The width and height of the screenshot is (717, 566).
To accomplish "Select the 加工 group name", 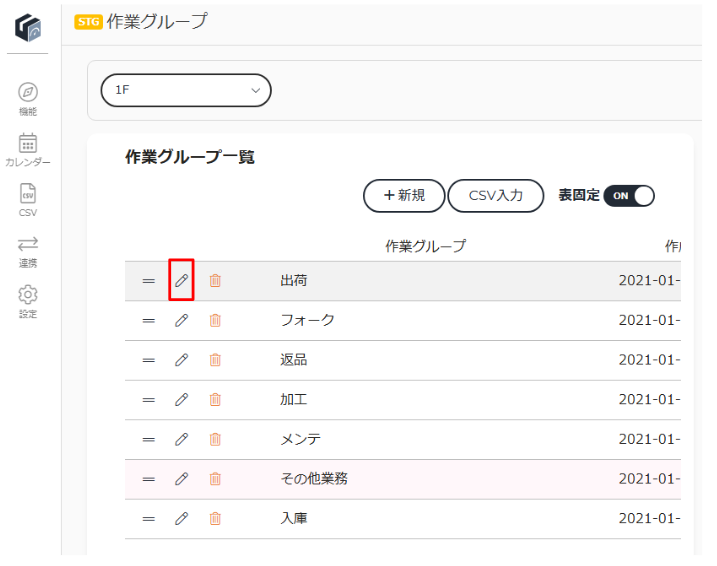I will coord(294,400).
